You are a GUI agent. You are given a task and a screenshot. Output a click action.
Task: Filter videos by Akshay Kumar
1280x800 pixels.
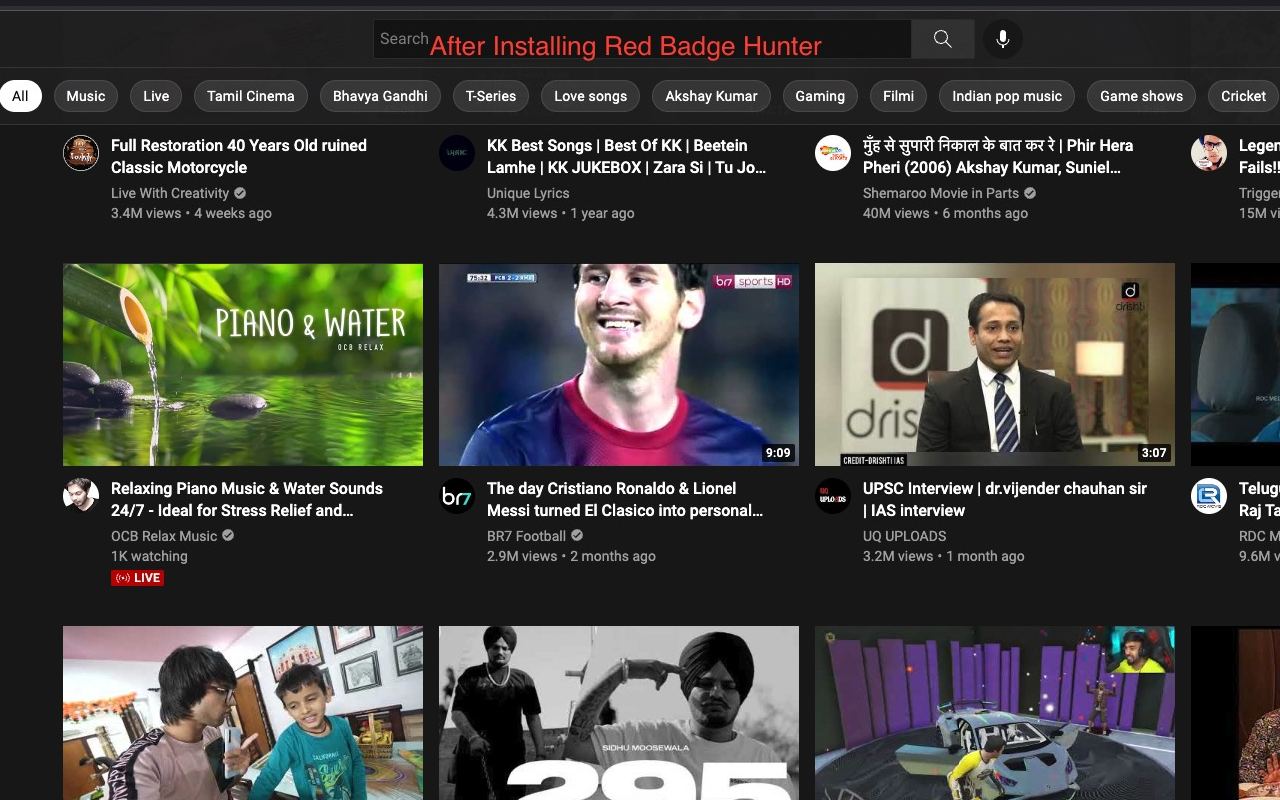[x=712, y=96]
